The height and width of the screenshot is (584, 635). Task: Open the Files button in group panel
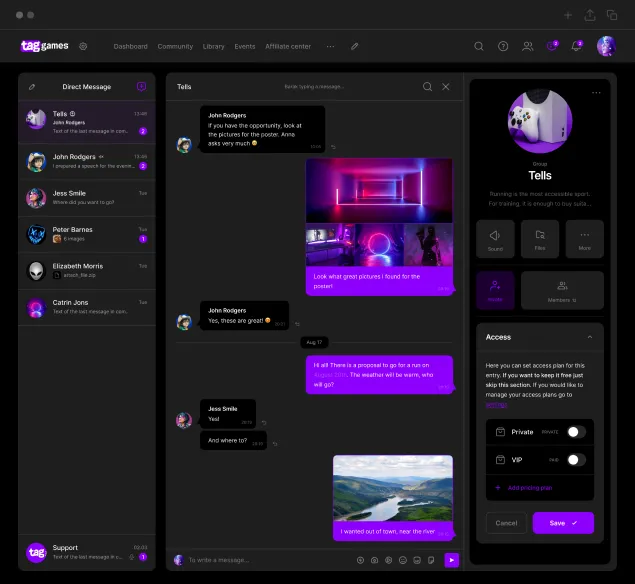[x=540, y=240]
